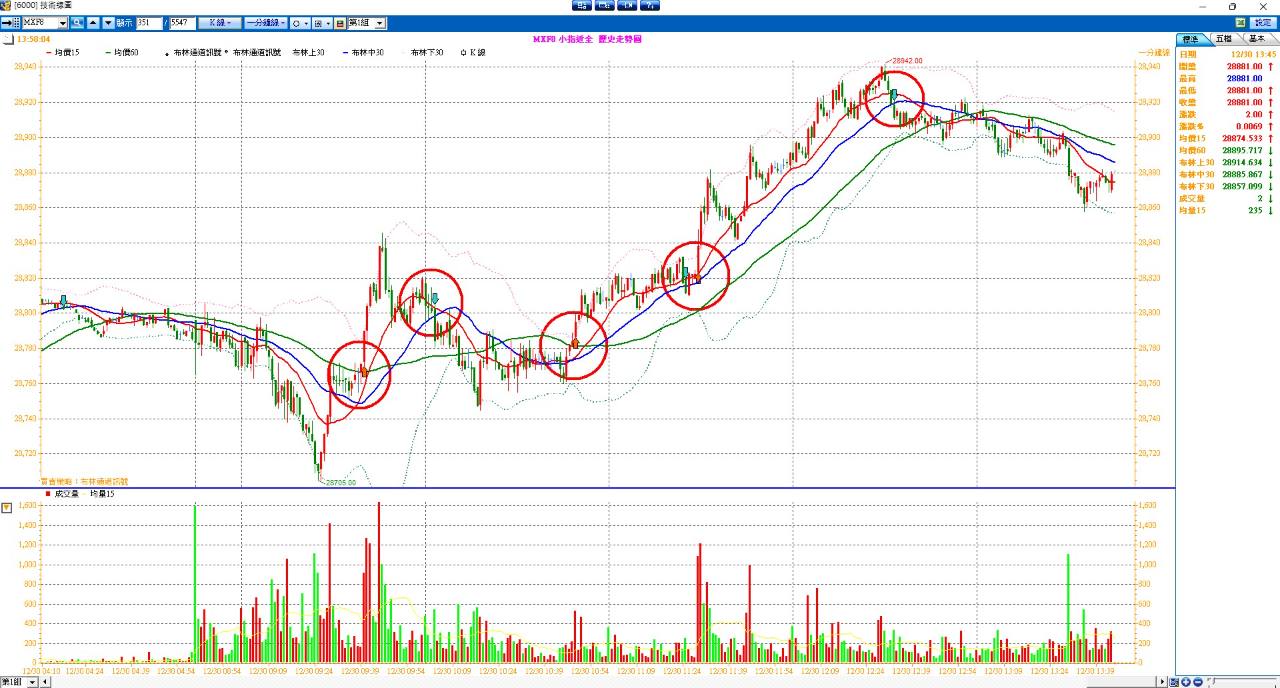The image size is (1280, 688).
Task: Click the MXF8 小指近全 歷史走勢圖 chart title
Action: pos(587,38)
